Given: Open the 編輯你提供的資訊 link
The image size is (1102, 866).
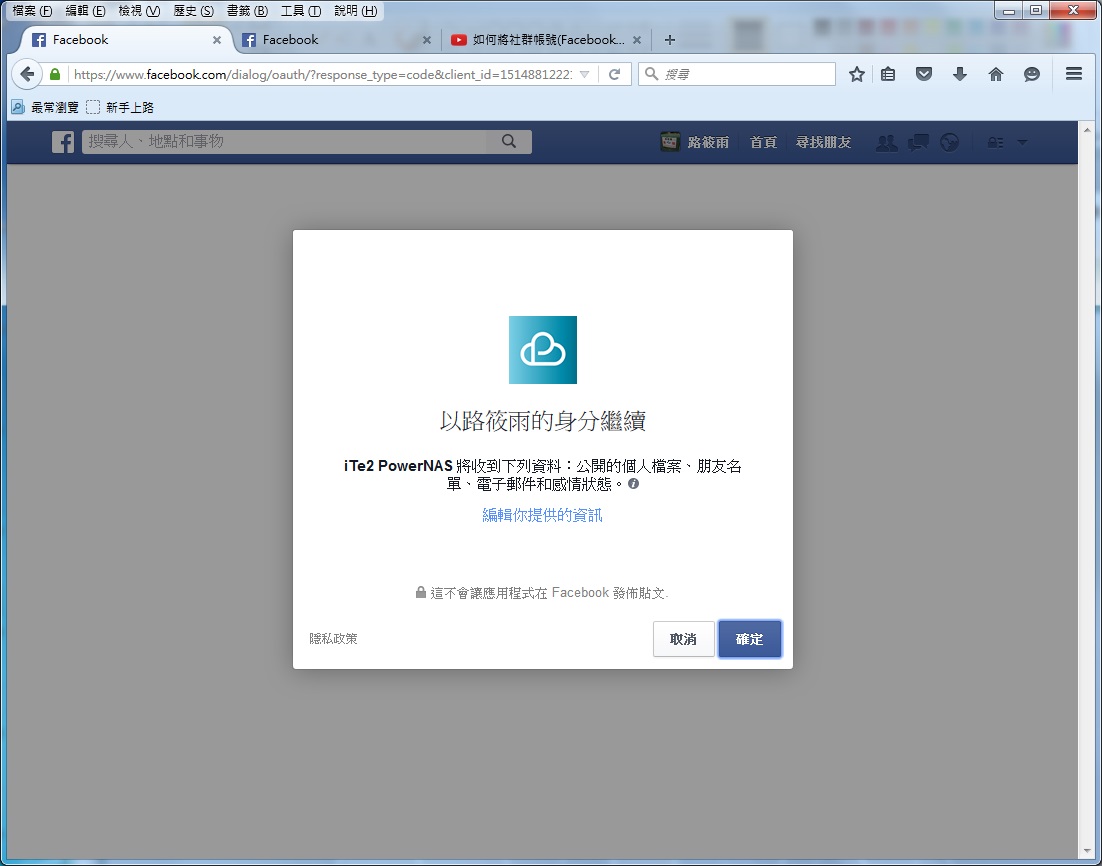Looking at the screenshot, I should pyautogui.click(x=542, y=515).
